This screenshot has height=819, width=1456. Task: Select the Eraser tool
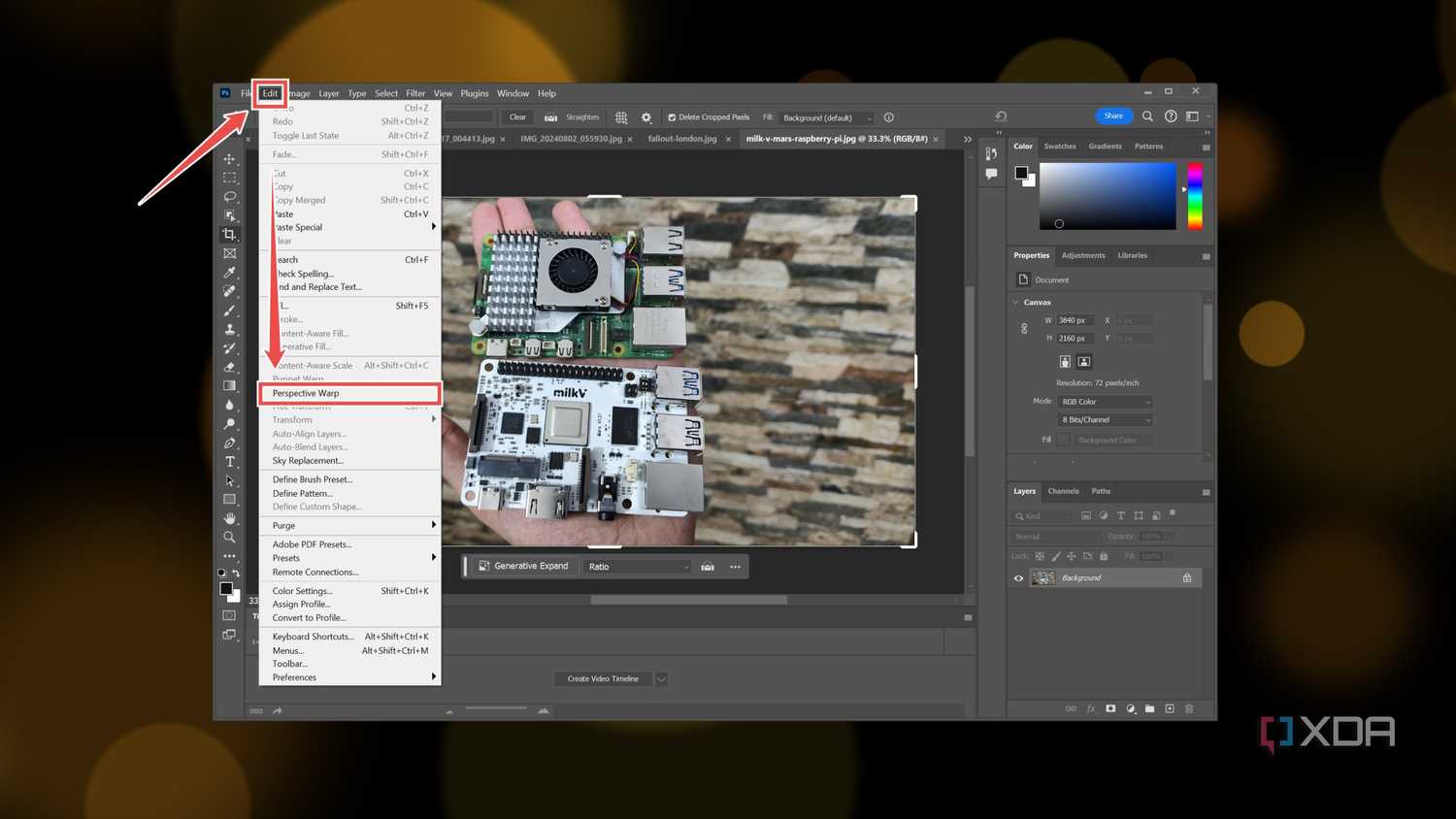coord(229,367)
